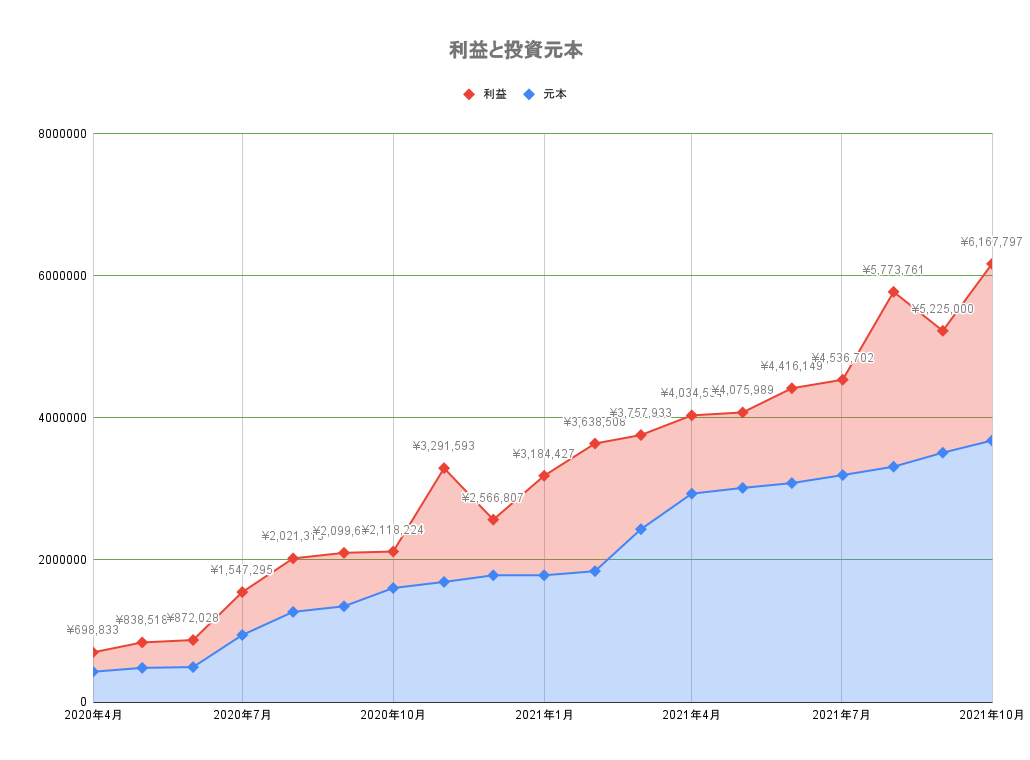Click the ¥838,518 data label

[x=142, y=619]
